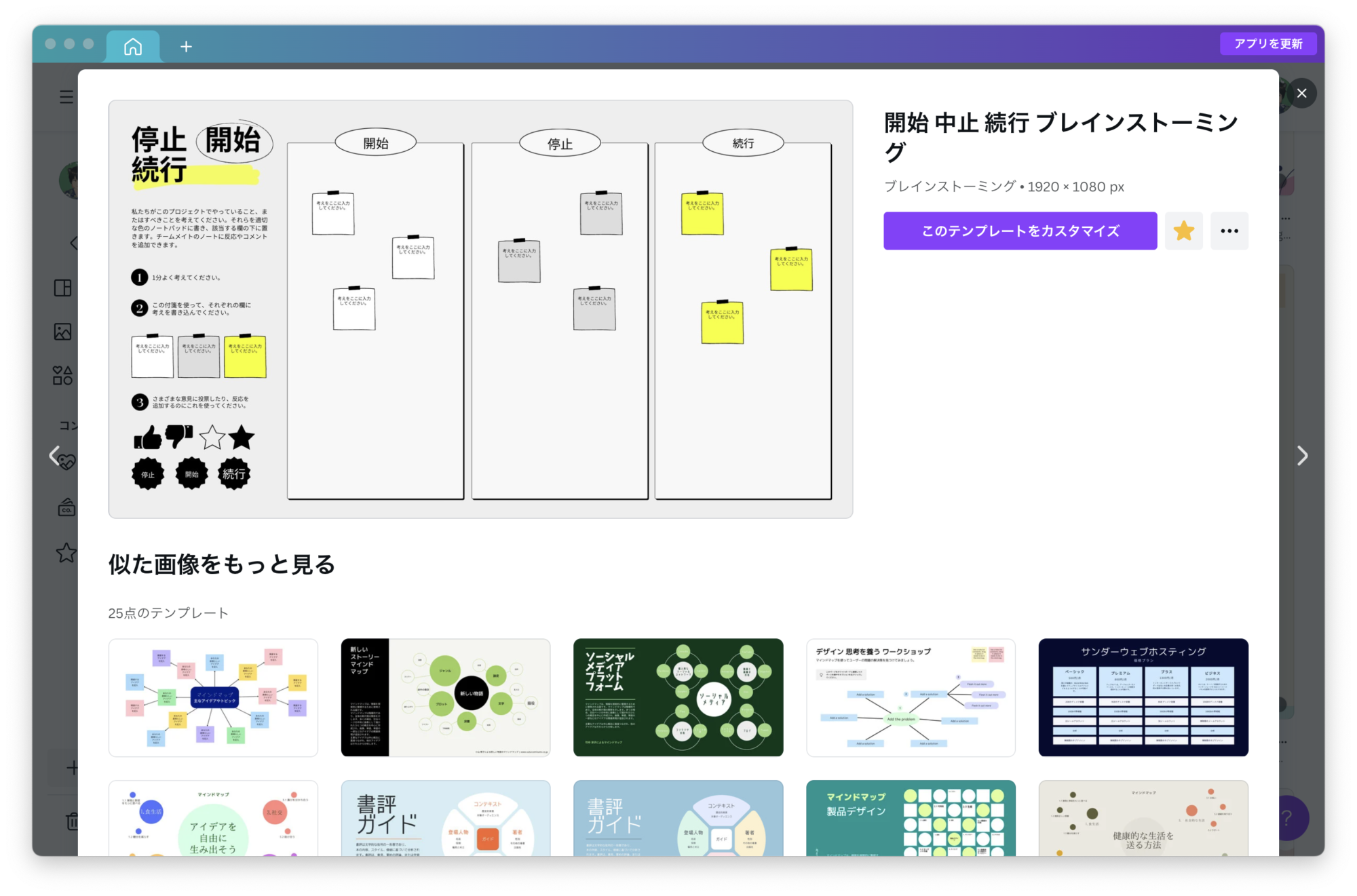Open the darker blue 書評ガイド template
Screen dimensions: 1357x896
[x=678, y=817]
